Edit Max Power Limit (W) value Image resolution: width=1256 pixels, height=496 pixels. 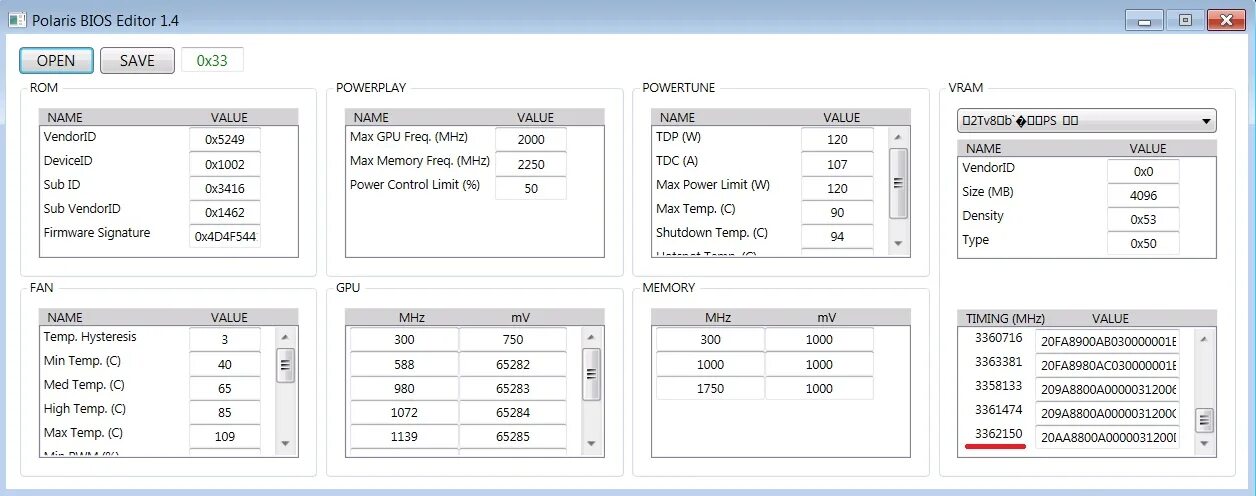837,188
